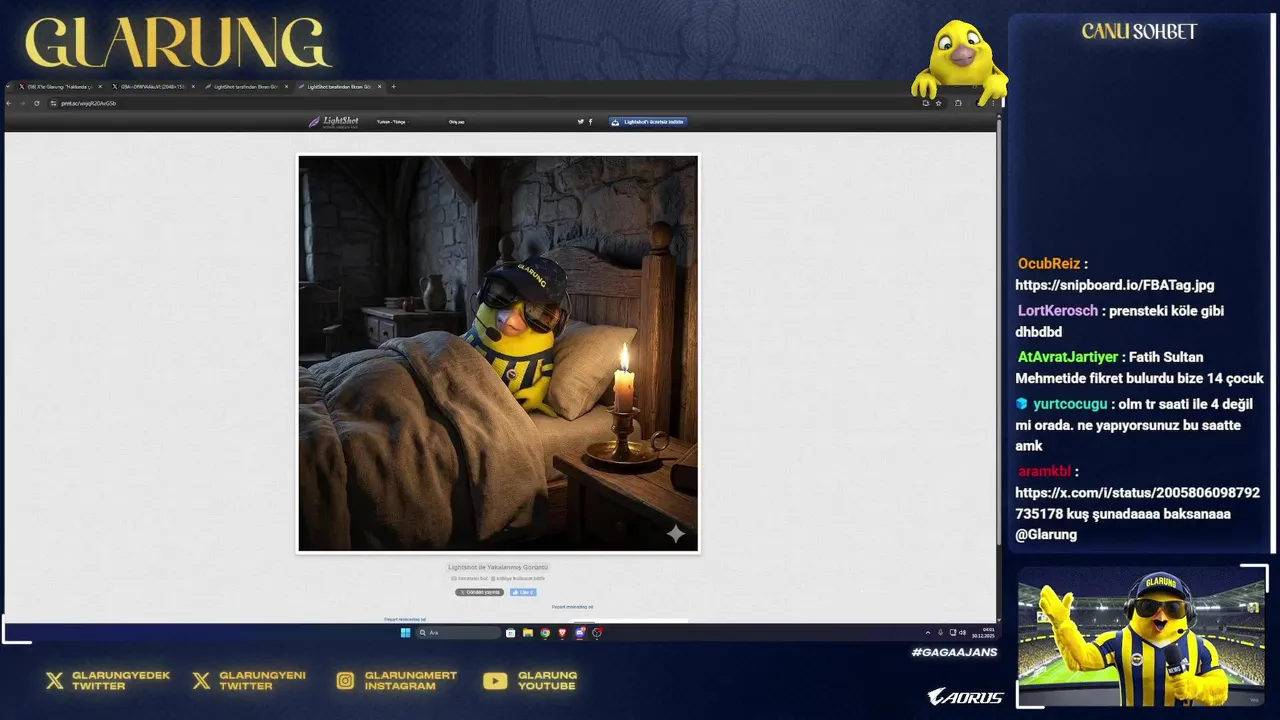The width and height of the screenshot is (1280, 720).
Task: Open the taskbar clock and date
Action: coord(984,632)
